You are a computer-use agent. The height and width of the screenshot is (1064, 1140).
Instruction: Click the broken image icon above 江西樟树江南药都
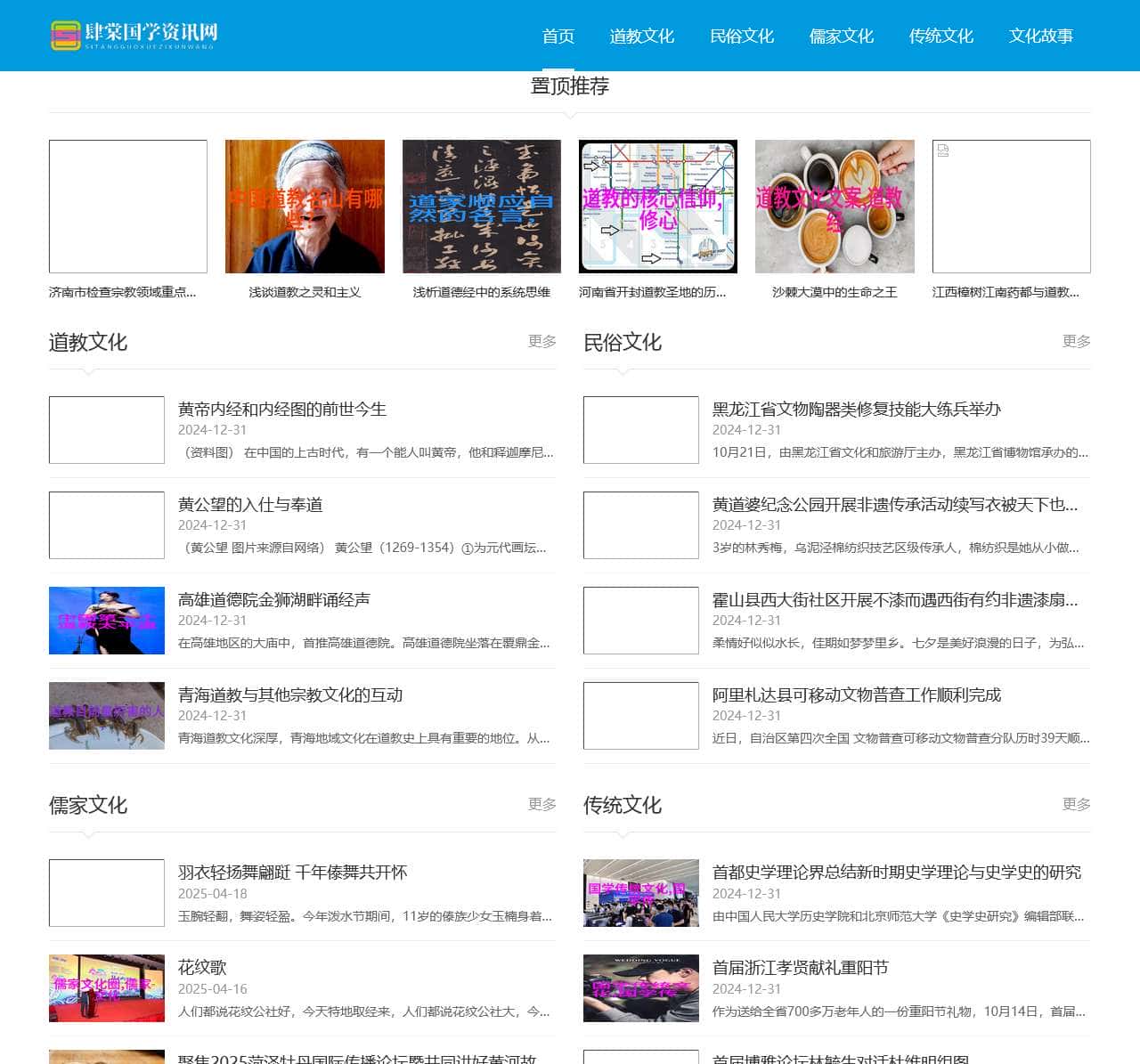click(x=943, y=151)
